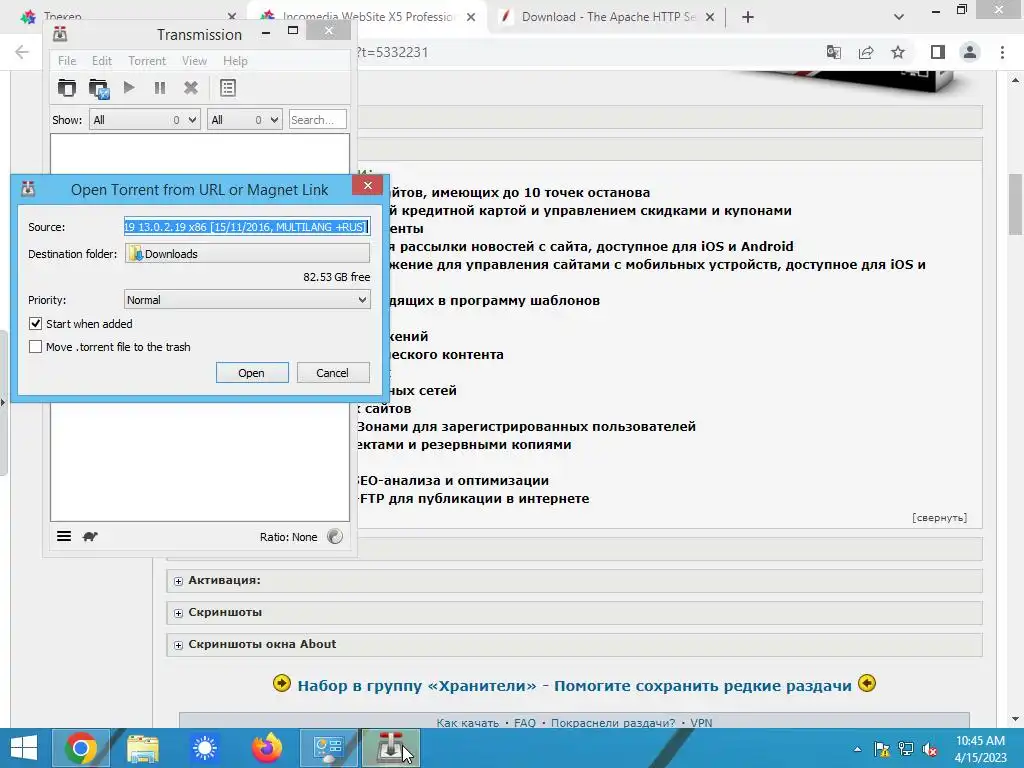The image size is (1024, 768).
Task: Remove torrent with the X toolbar icon
Action: [x=191, y=88]
